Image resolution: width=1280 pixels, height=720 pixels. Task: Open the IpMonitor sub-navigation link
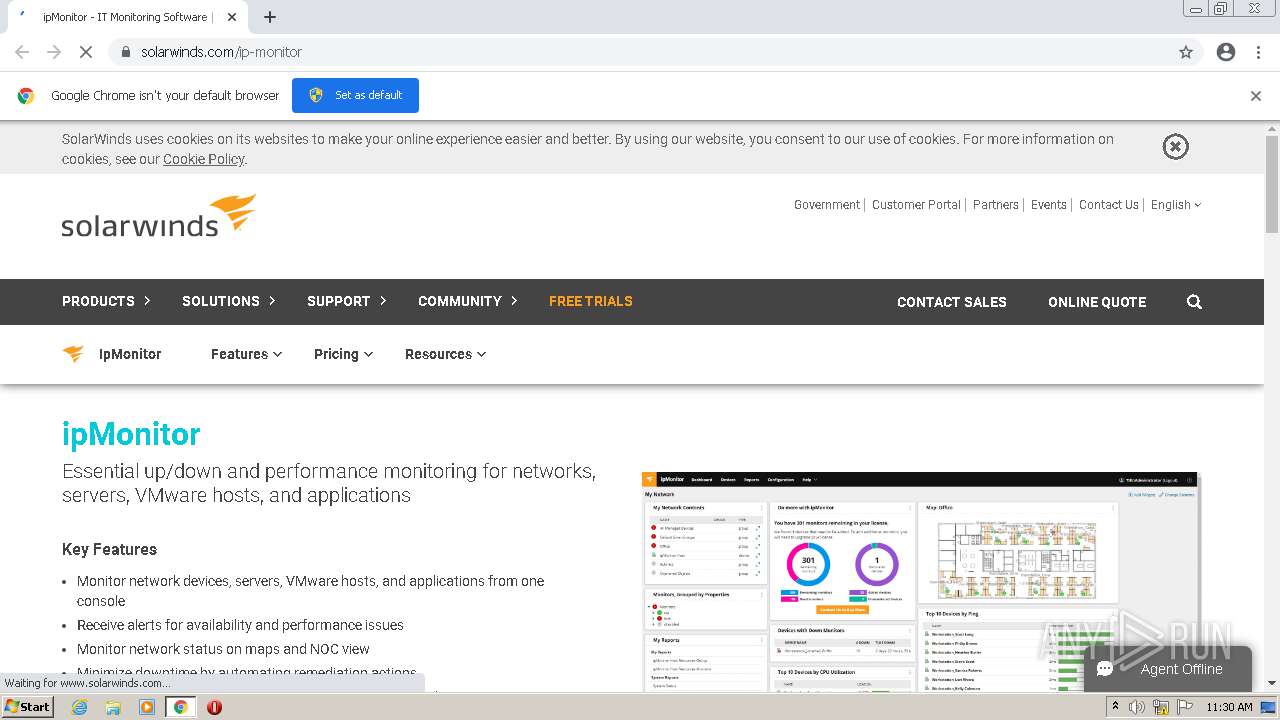click(130, 354)
